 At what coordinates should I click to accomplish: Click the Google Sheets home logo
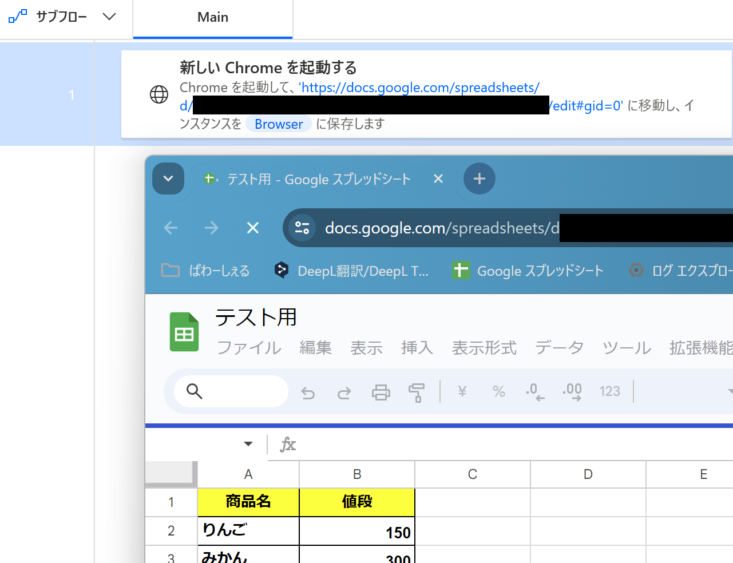[184, 332]
